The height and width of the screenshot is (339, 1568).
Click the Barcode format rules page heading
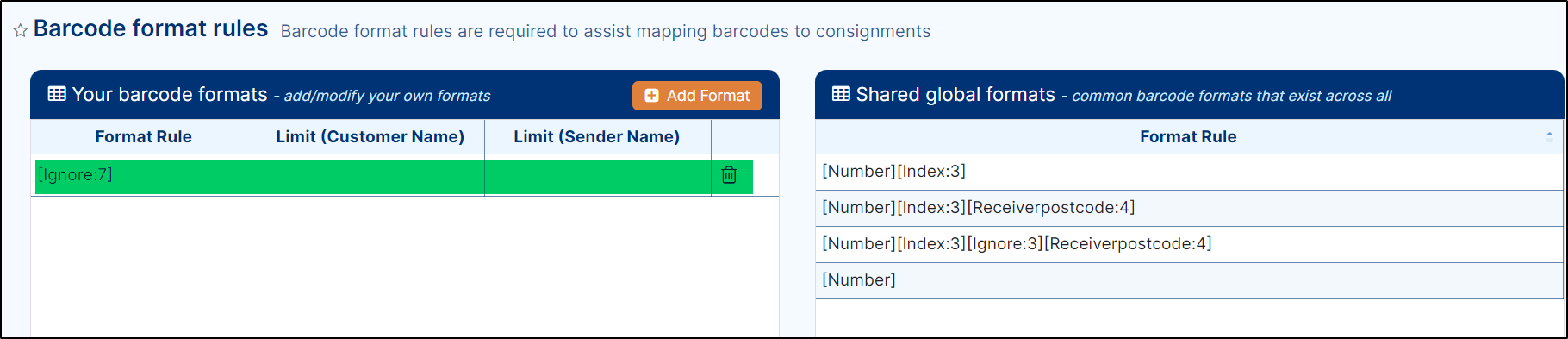[x=151, y=28]
